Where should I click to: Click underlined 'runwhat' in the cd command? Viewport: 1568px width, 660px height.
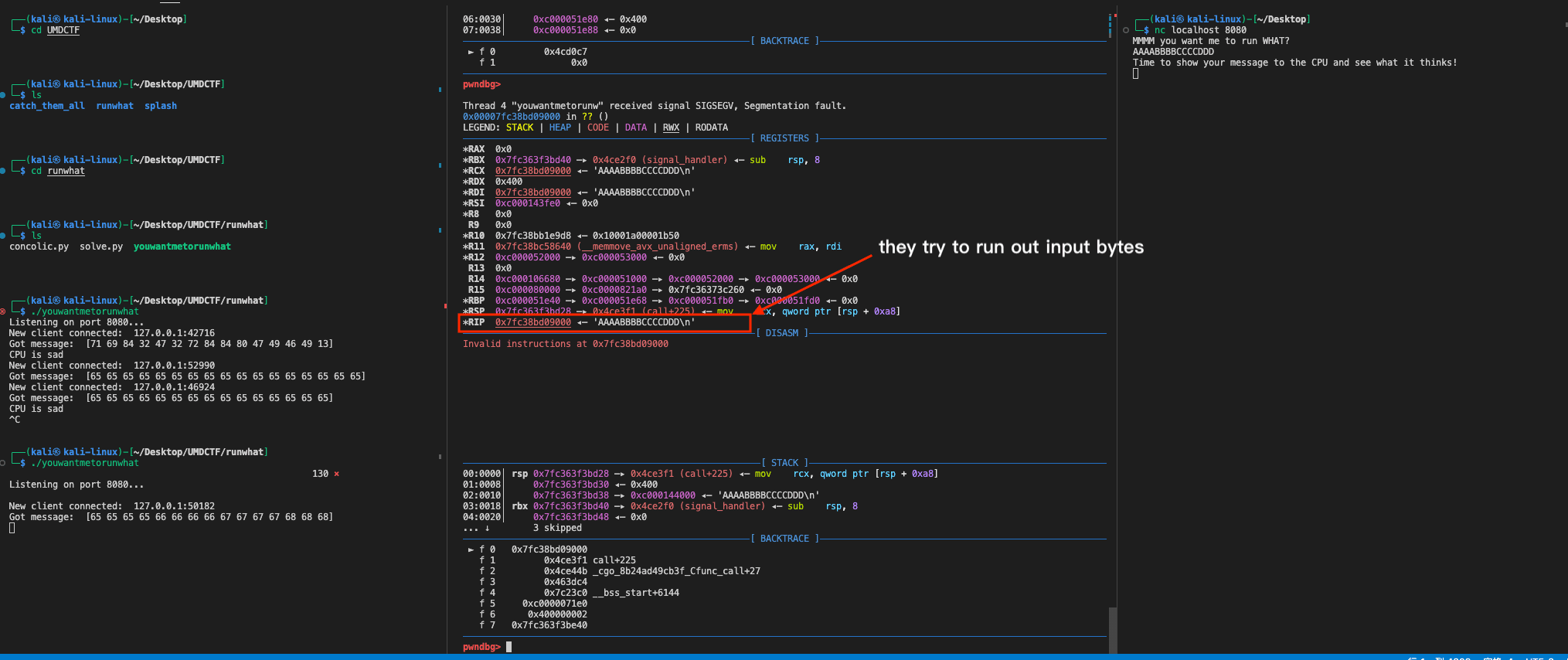coord(66,171)
